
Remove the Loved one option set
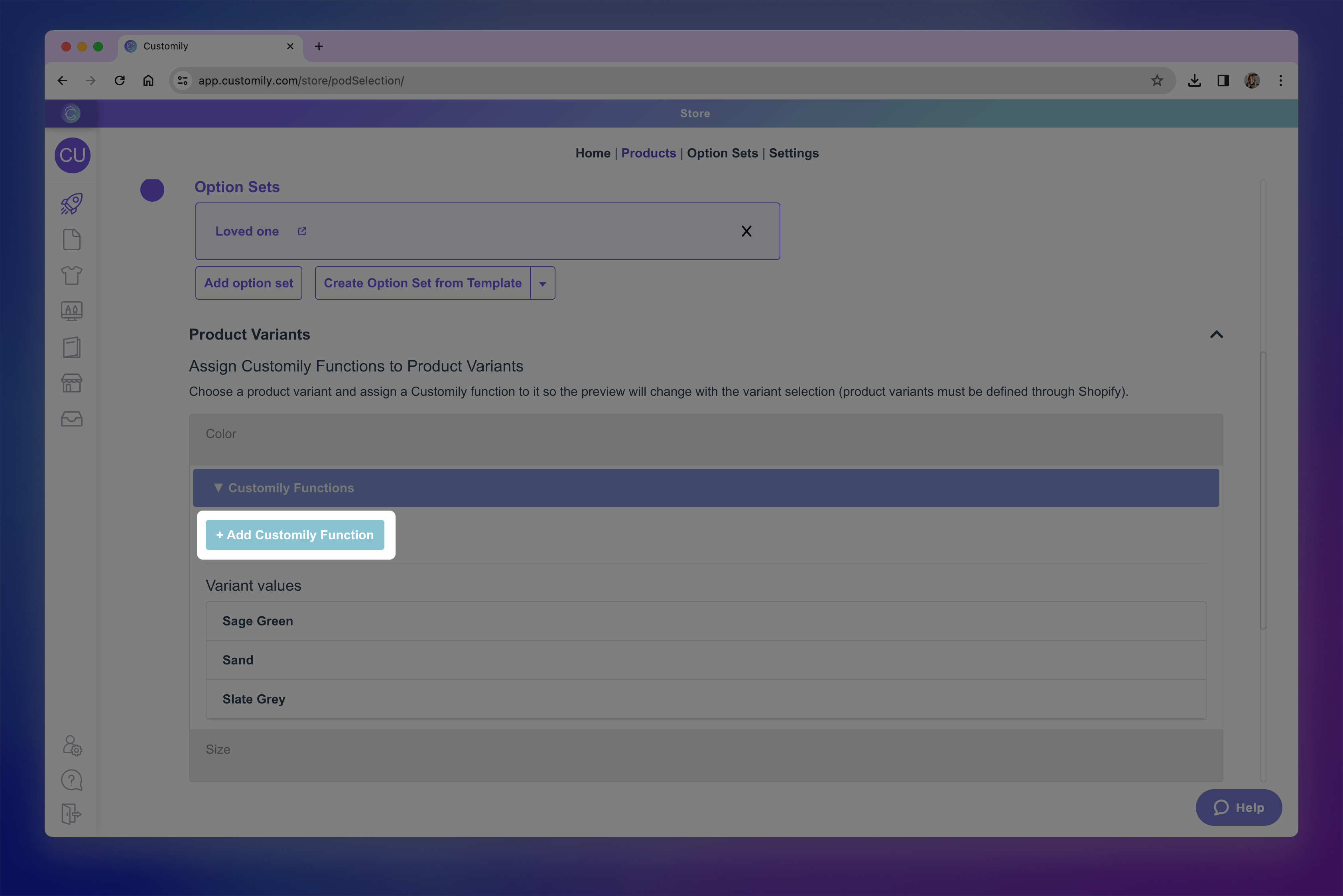[x=746, y=232]
